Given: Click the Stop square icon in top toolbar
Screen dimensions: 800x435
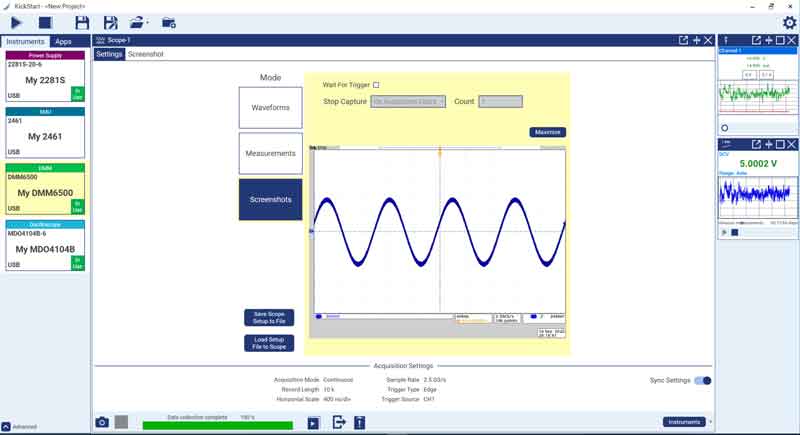Looking at the screenshot, I should 45,22.
